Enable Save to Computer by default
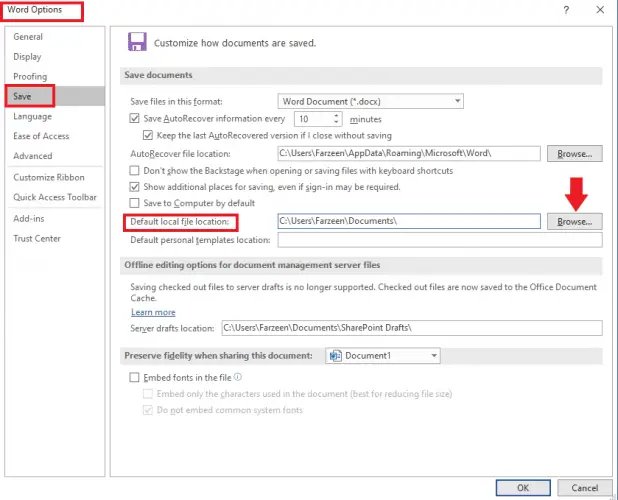618x500 pixels. tap(134, 203)
